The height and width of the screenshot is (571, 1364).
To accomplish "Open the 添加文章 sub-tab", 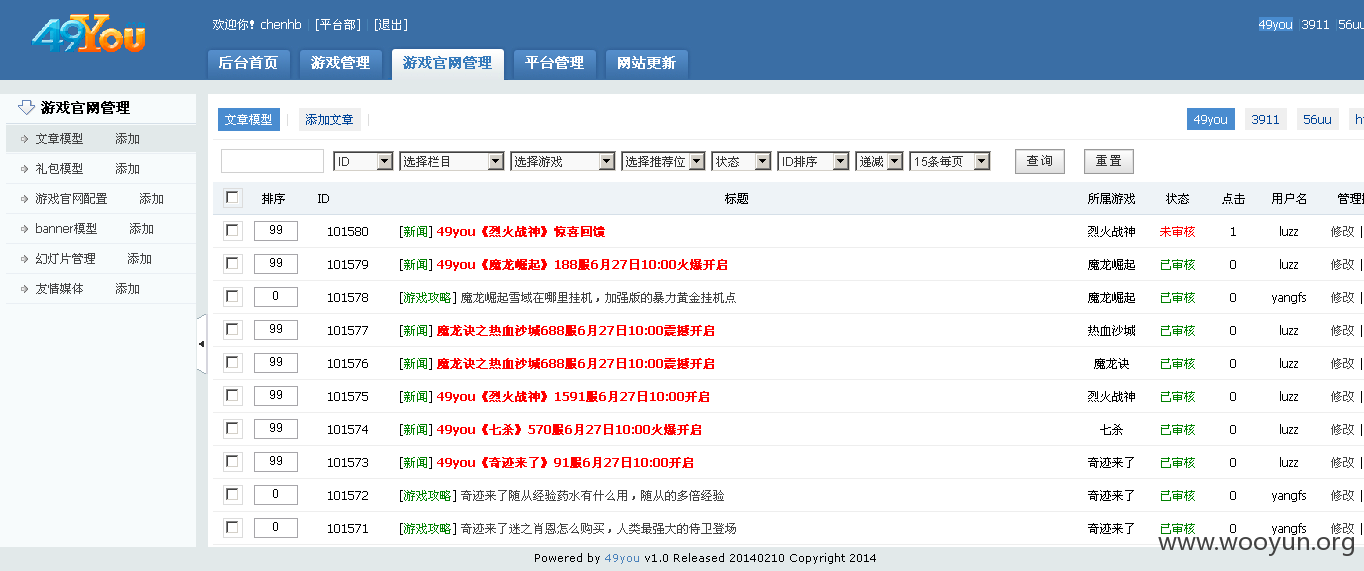I will 329,120.
